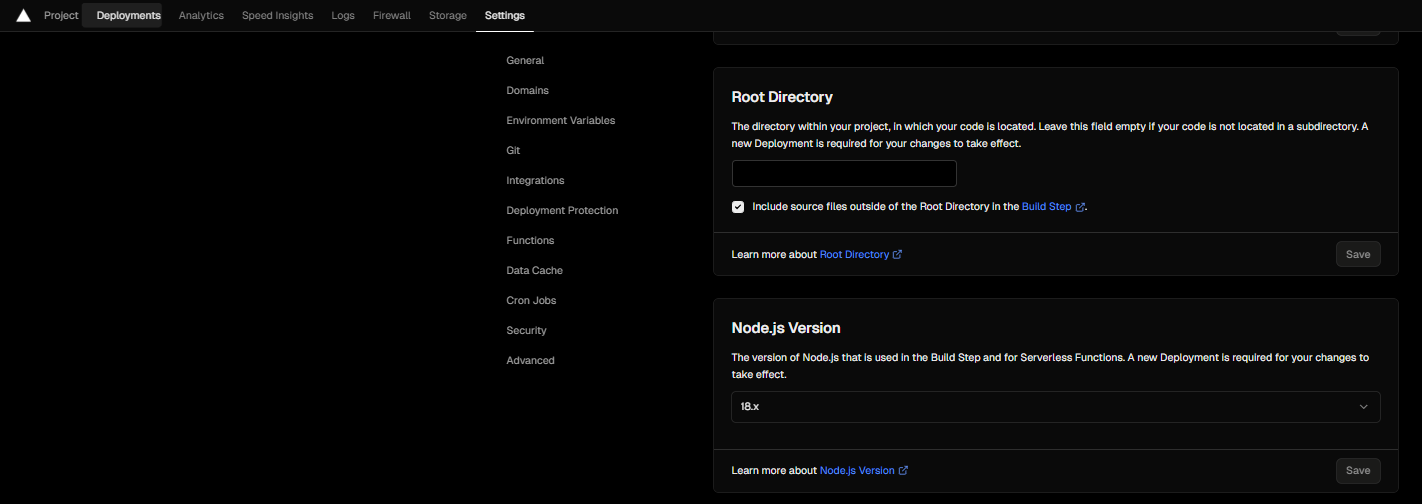Click external link icon beside Node.js Version link

click(x=903, y=470)
